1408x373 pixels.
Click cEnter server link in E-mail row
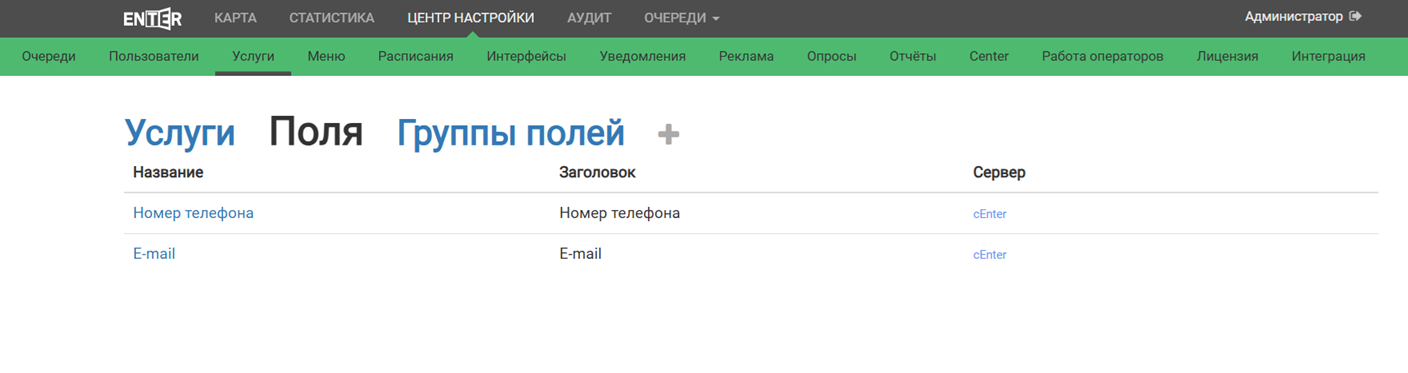pyautogui.click(x=990, y=255)
